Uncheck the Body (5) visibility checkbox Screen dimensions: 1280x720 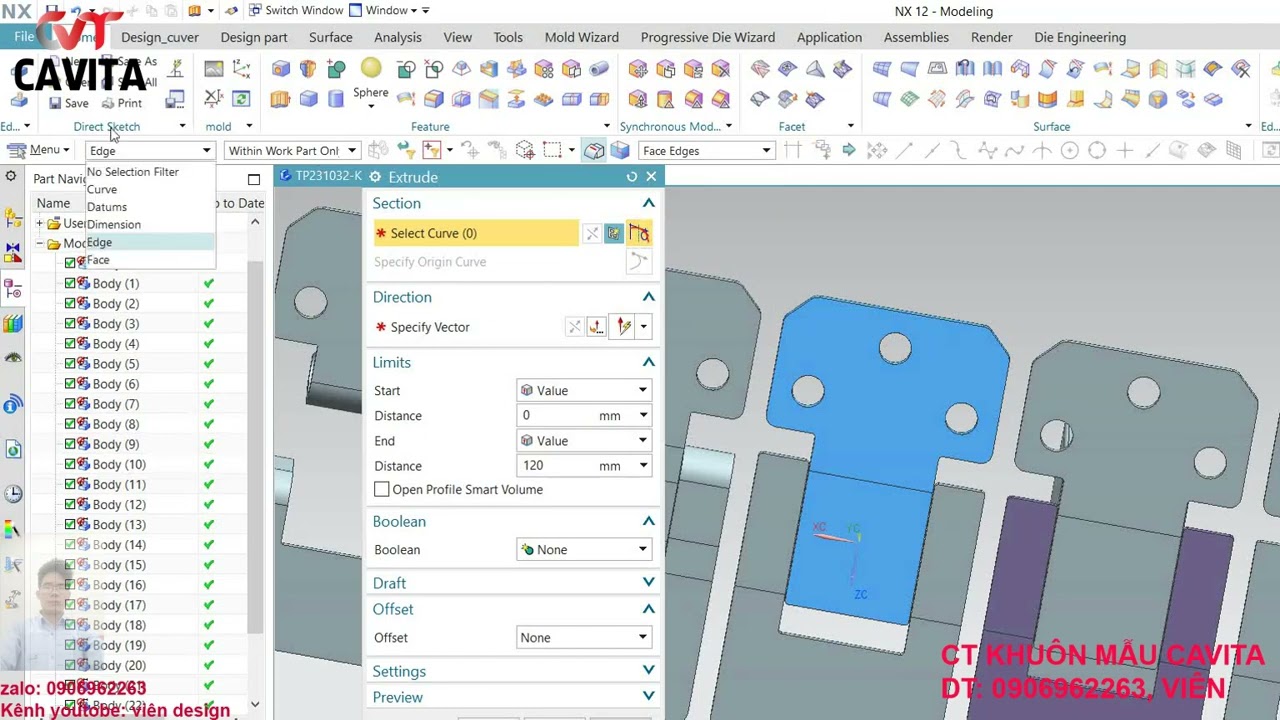tap(70, 363)
